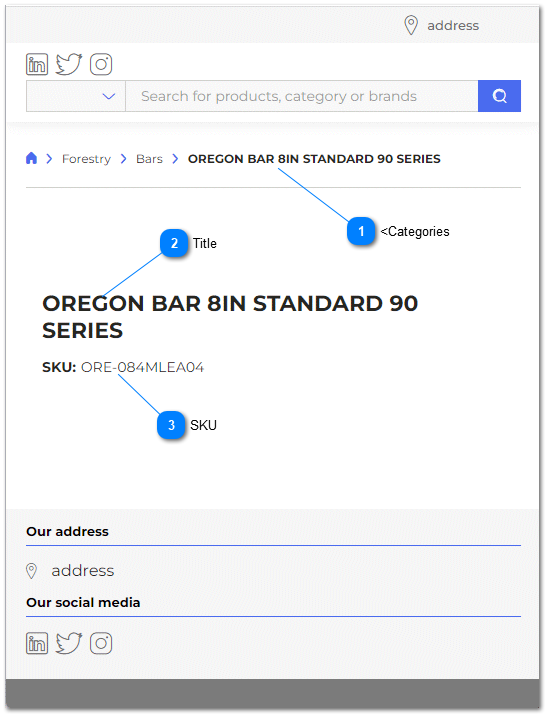Viewport: 548px width, 717px height.
Task: Select the SKU value ORE-084MLEA04
Action: (142, 367)
